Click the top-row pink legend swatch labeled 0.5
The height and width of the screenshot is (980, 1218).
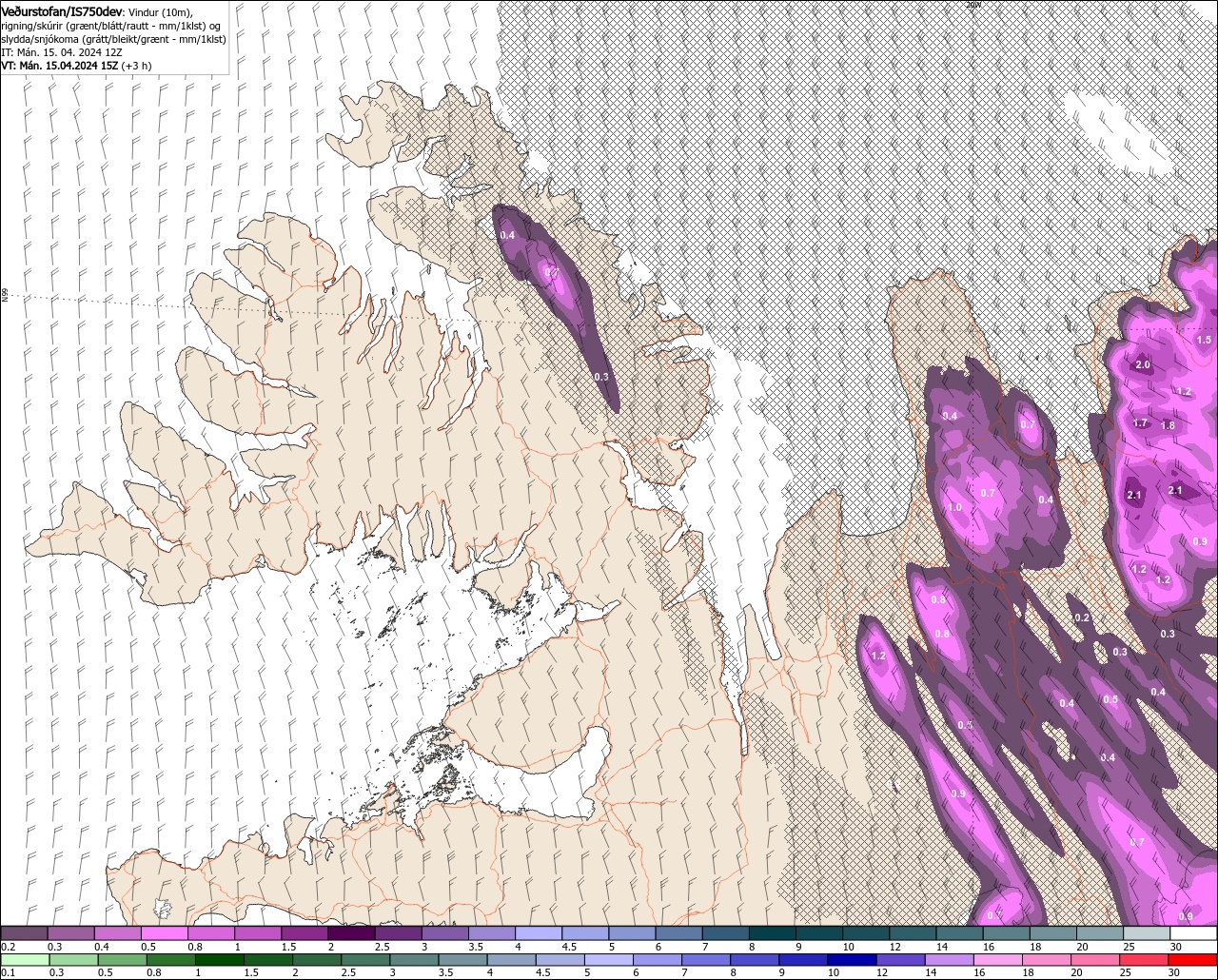pos(164,933)
